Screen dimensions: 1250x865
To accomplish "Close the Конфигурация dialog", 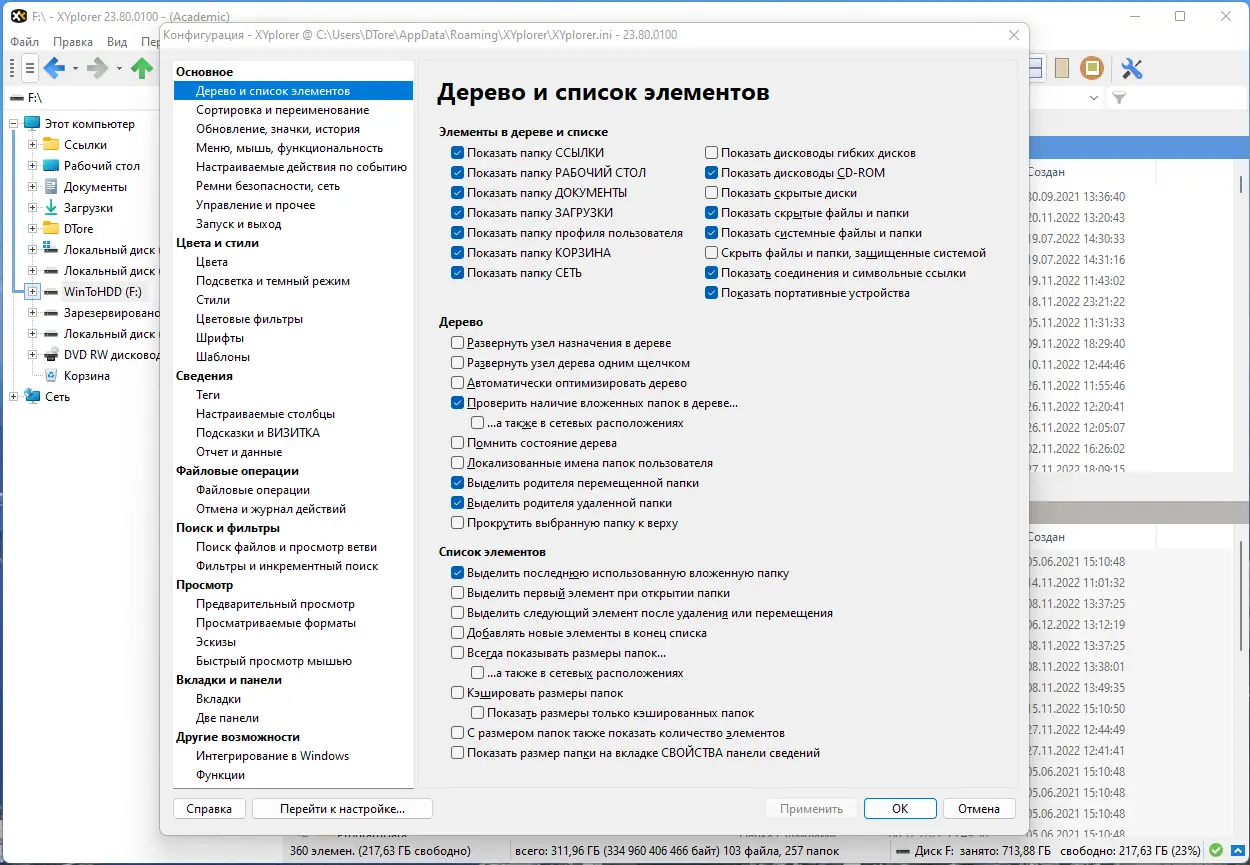I will 1014,35.
